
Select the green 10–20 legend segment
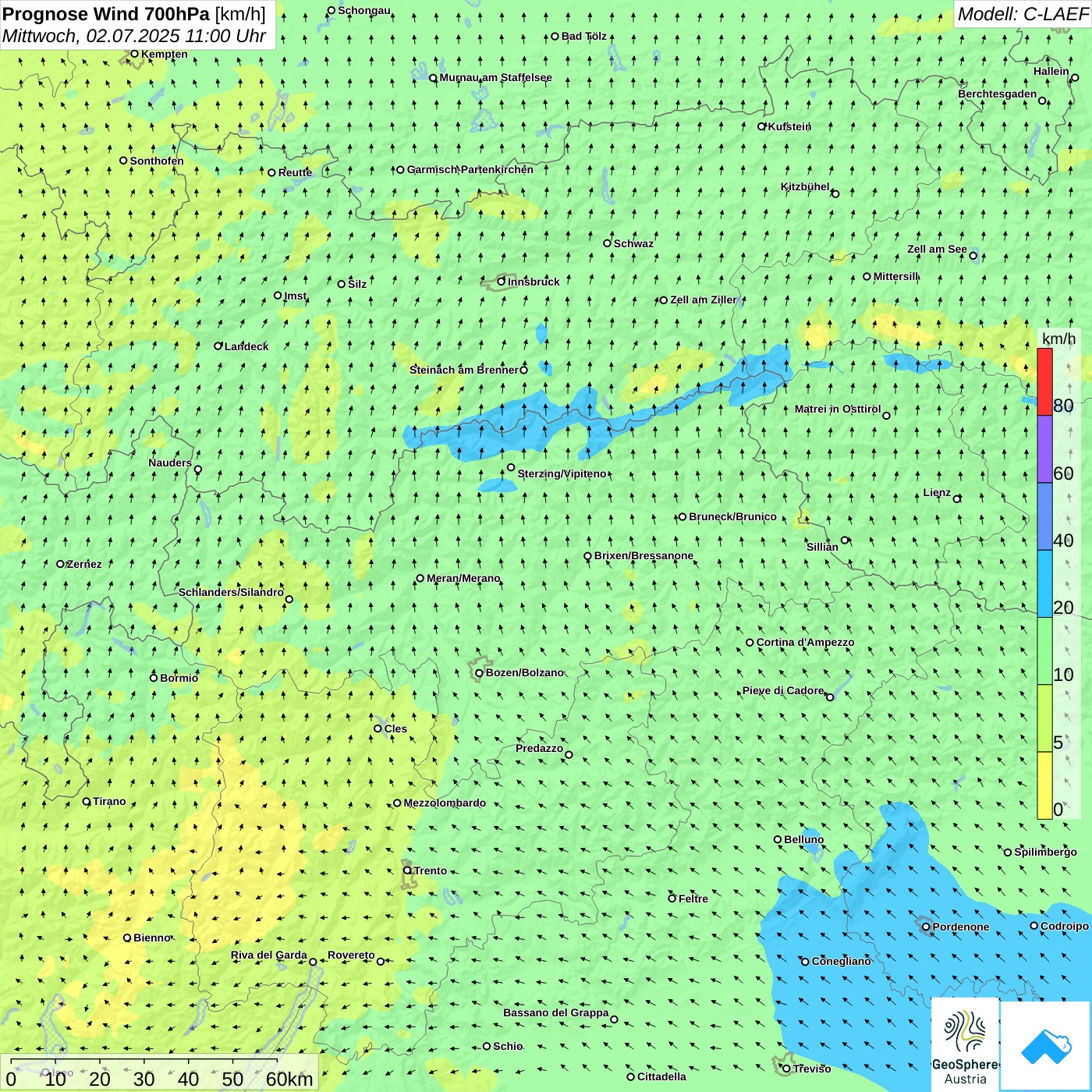[x=1044, y=651]
